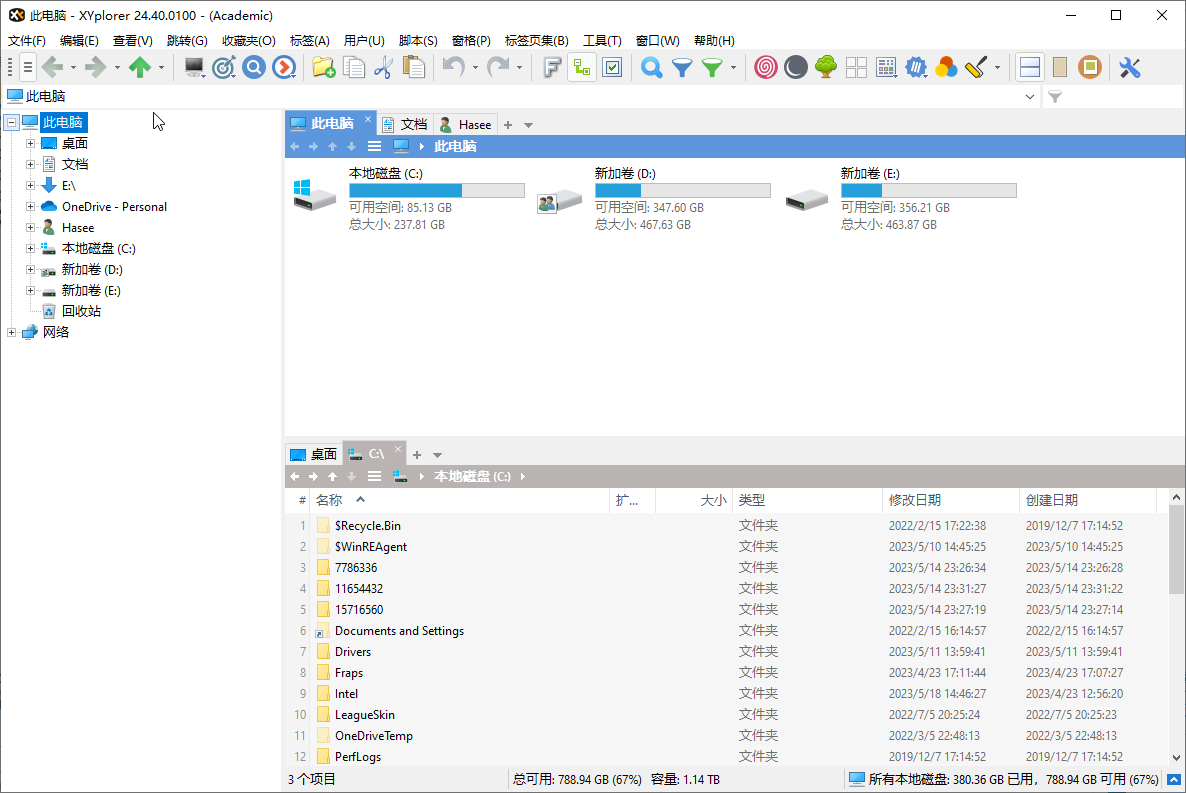Click the 本地磁盘 (C:) usage bar
The width and height of the screenshot is (1186, 793).
[x=436, y=190]
